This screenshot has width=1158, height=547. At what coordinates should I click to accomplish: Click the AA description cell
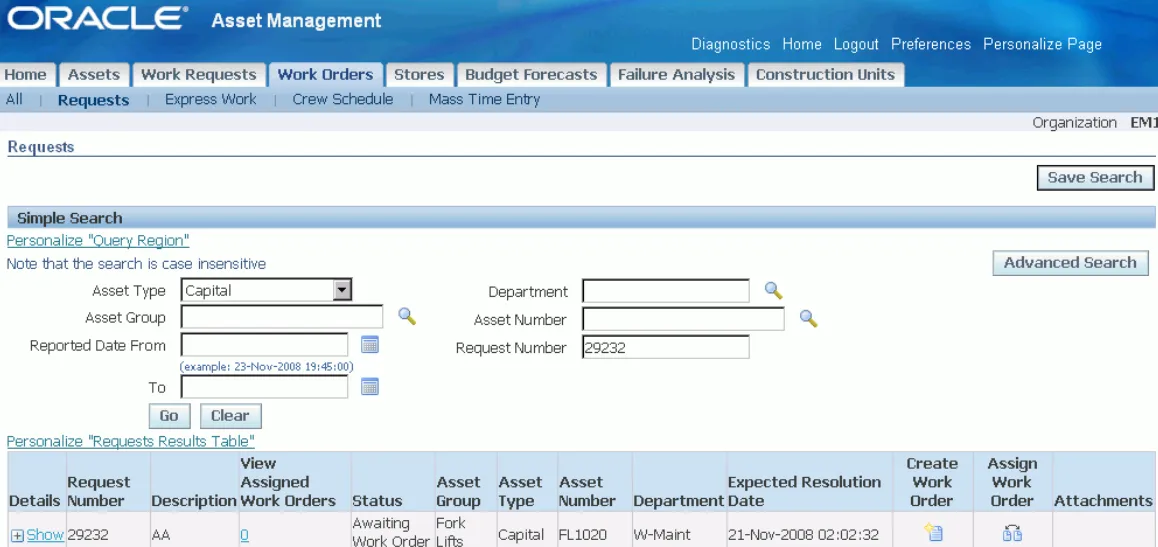pyautogui.click(x=160, y=535)
